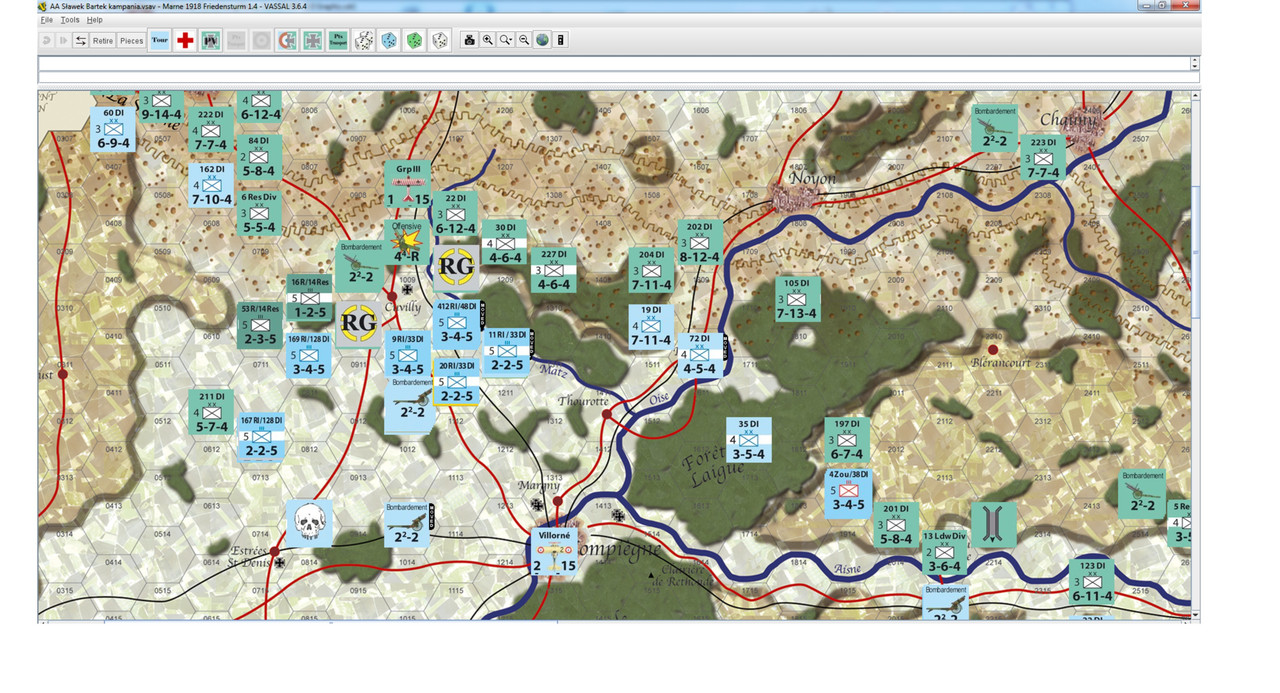Click the zoom out magnifier
The image size is (1280, 693).
tap(524, 40)
